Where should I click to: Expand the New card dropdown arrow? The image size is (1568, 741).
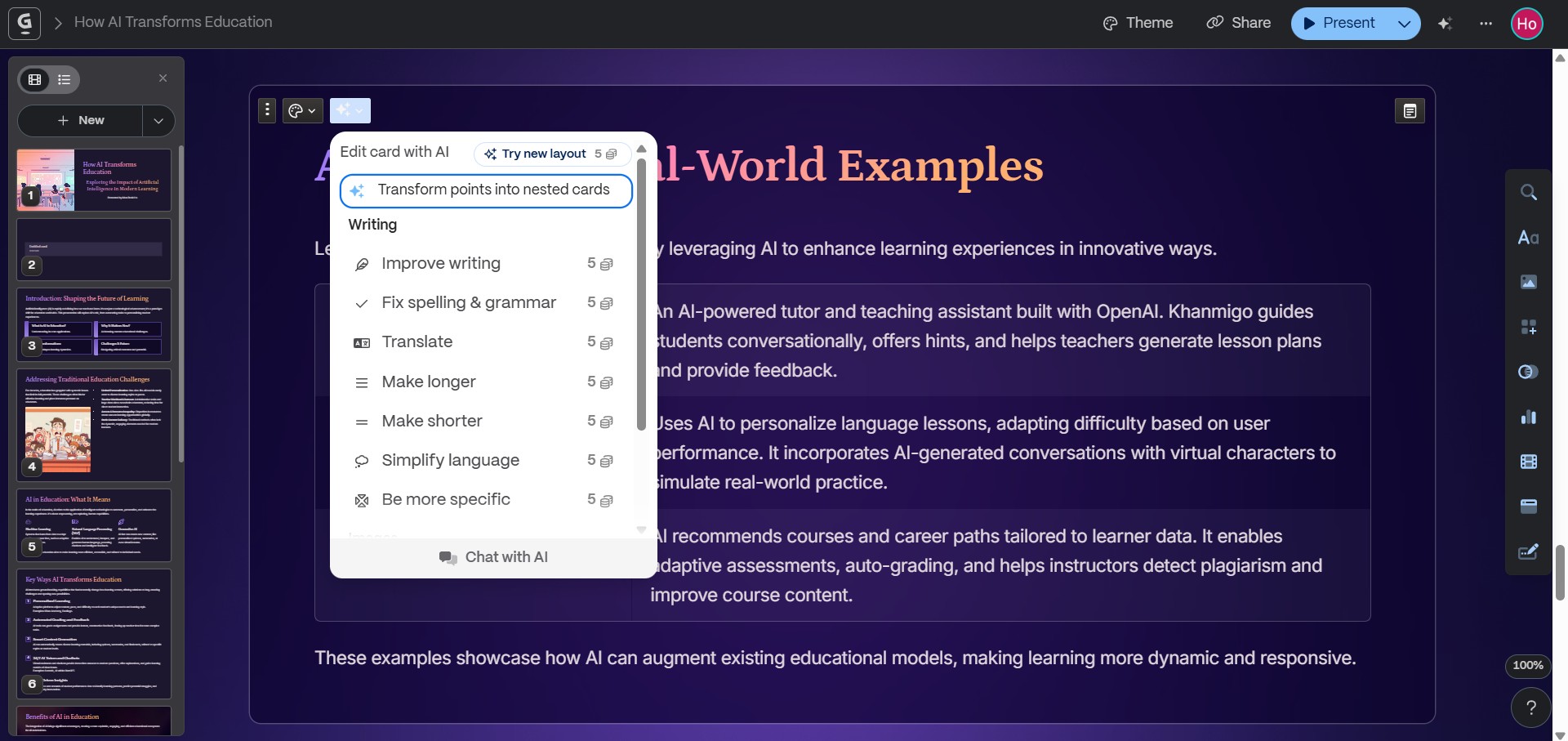[x=158, y=120]
